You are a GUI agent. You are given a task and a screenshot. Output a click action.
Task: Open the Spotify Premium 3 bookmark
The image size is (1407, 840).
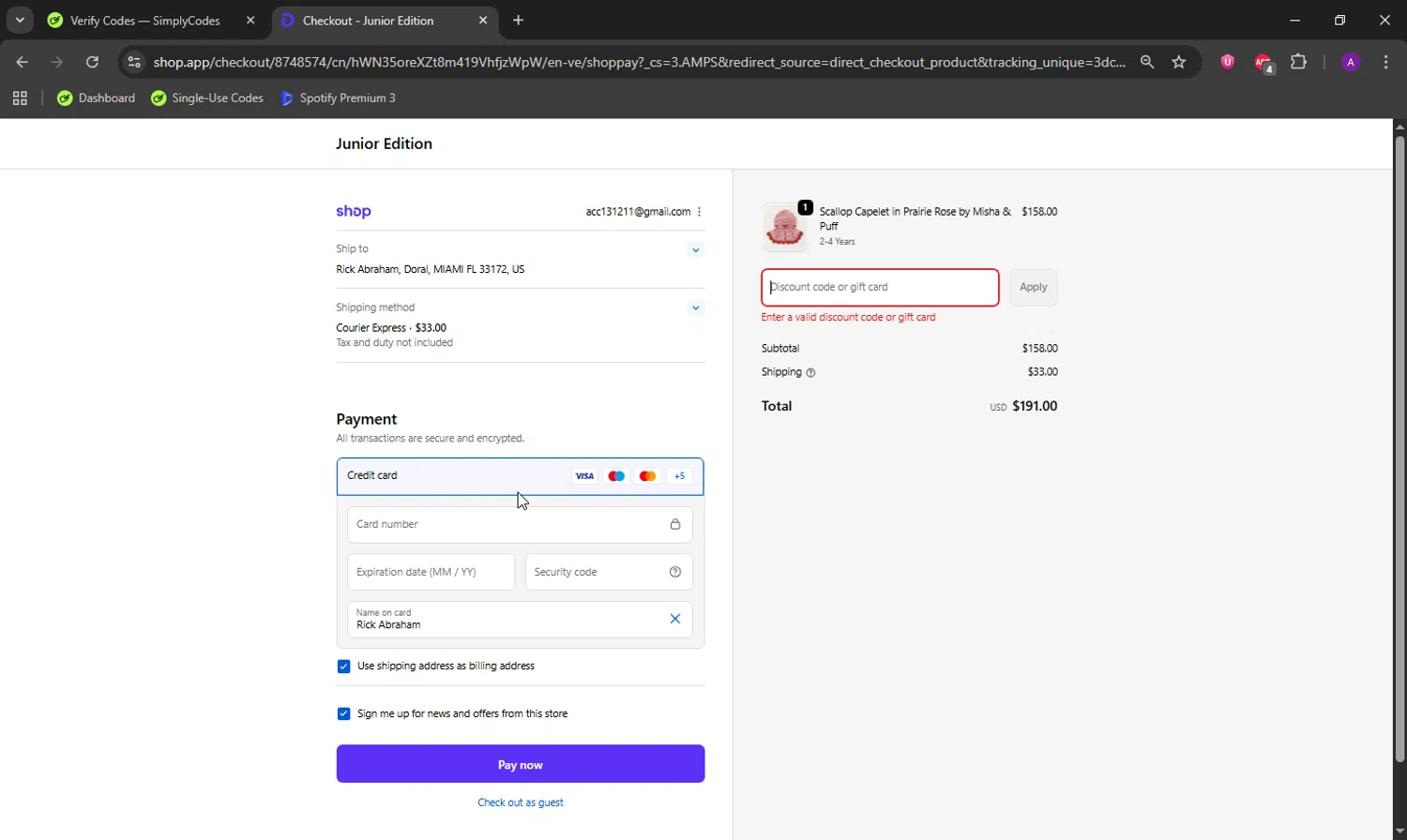(338, 97)
